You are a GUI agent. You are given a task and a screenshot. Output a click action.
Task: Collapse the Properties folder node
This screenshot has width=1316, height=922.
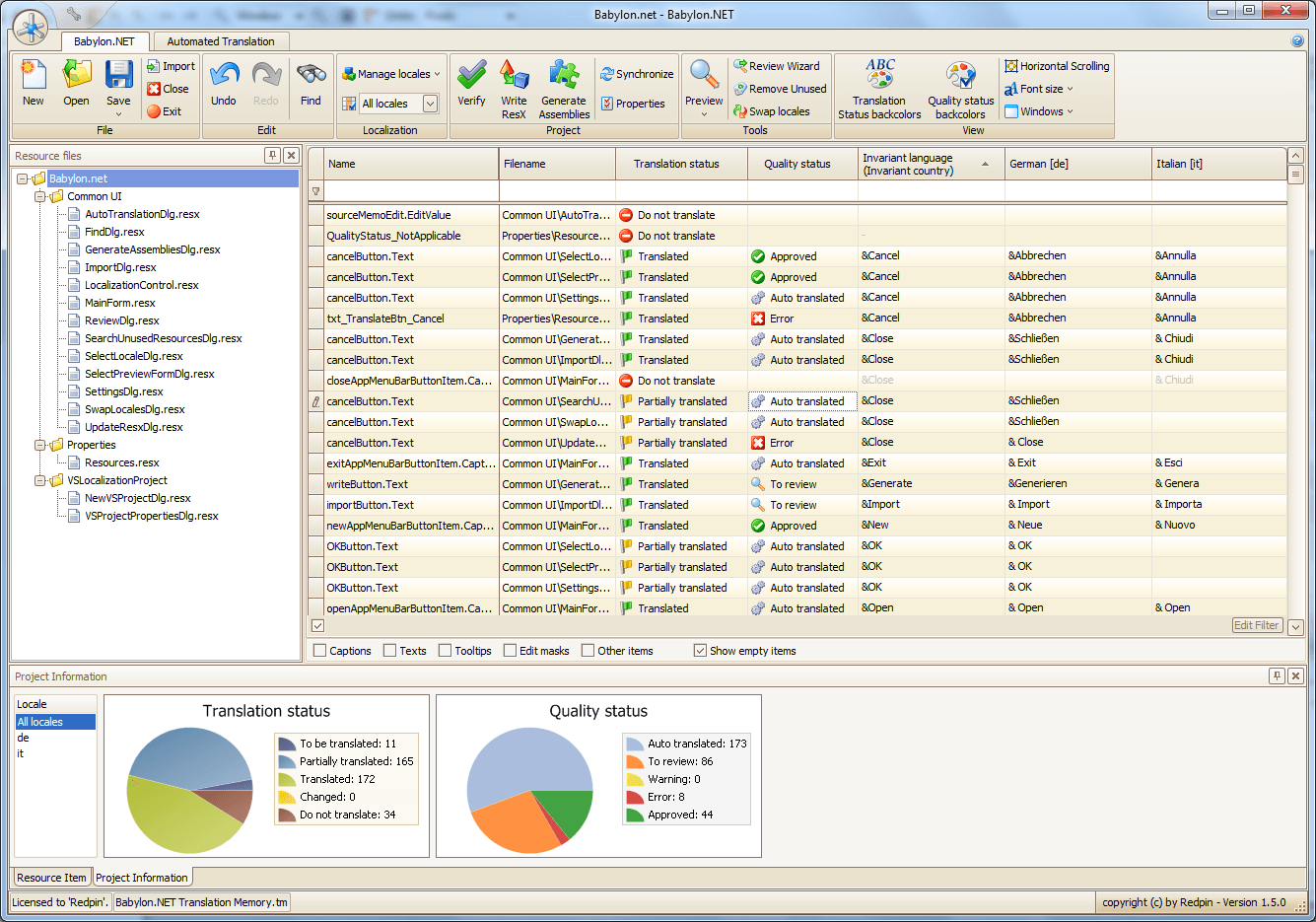pos(39,445)
